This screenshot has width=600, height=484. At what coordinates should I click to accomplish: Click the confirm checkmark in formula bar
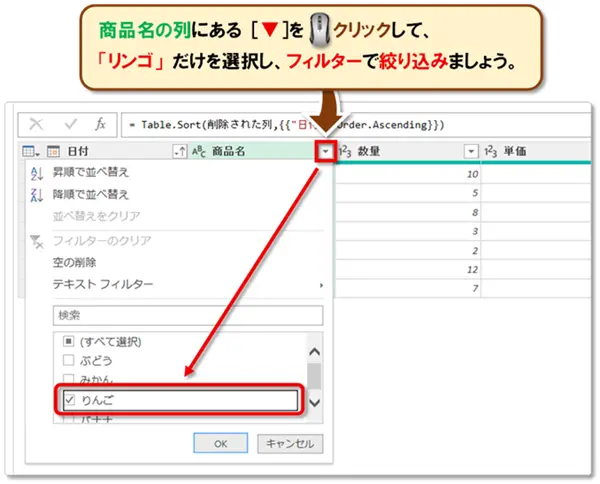[x=71, y=124]
